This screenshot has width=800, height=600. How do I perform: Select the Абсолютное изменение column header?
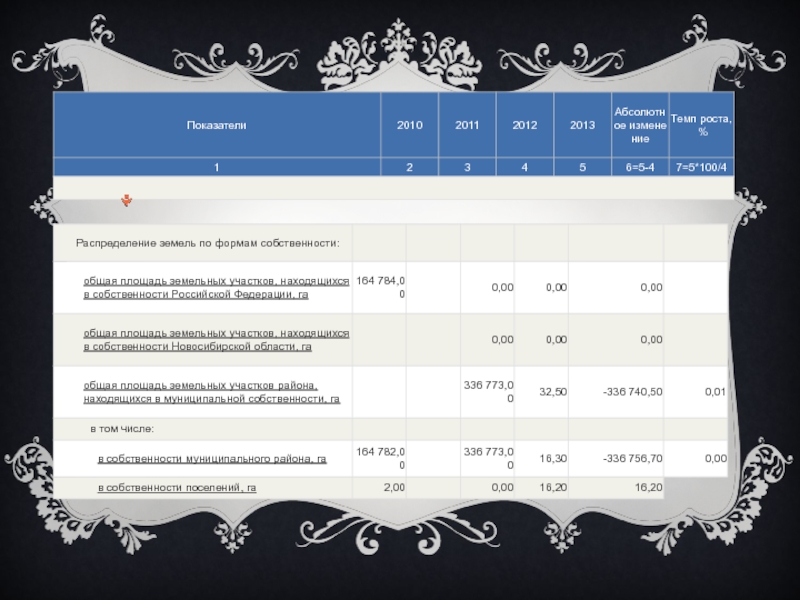(638, 125)
